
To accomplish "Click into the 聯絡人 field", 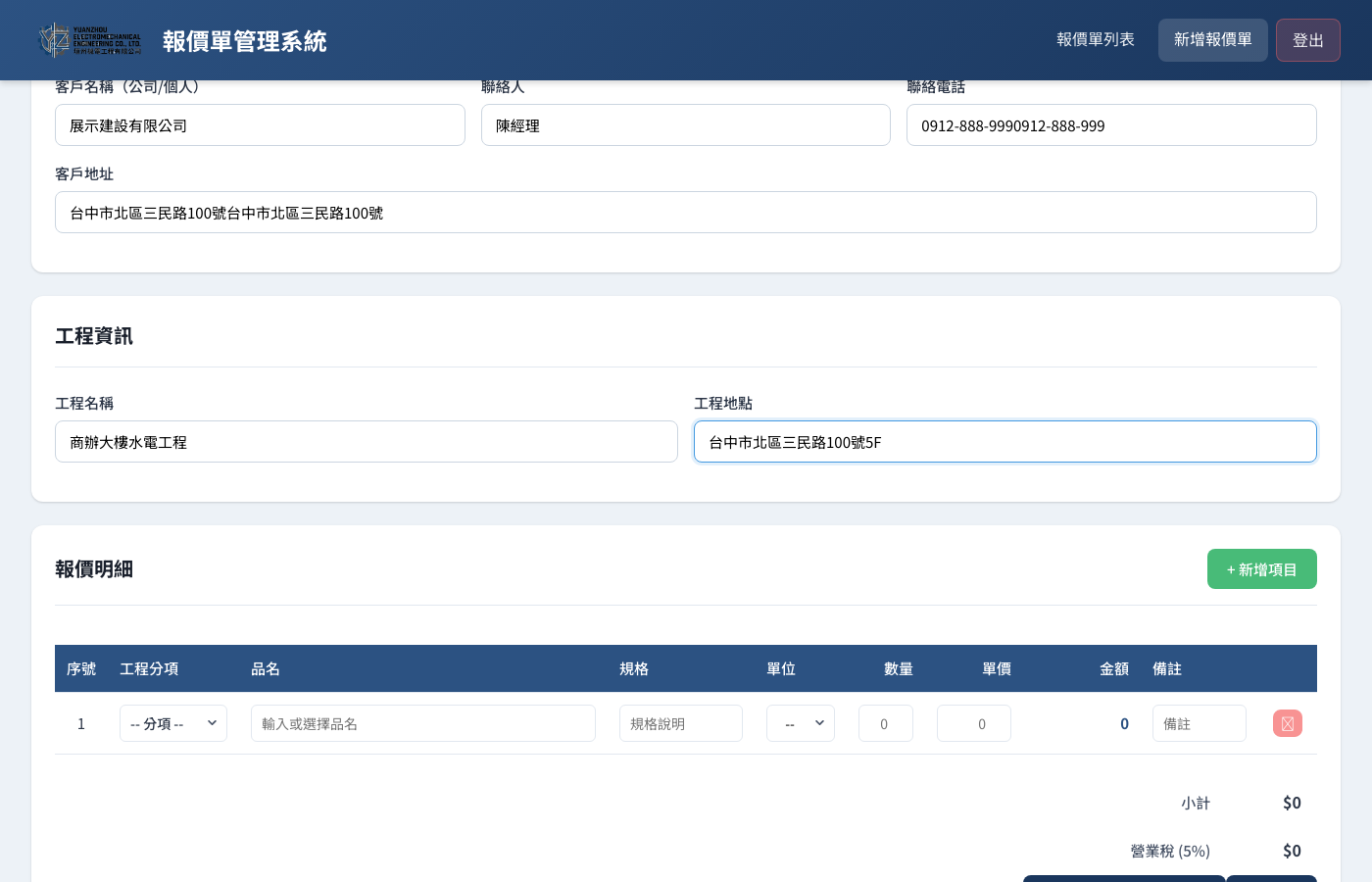I will pos(685,125).
